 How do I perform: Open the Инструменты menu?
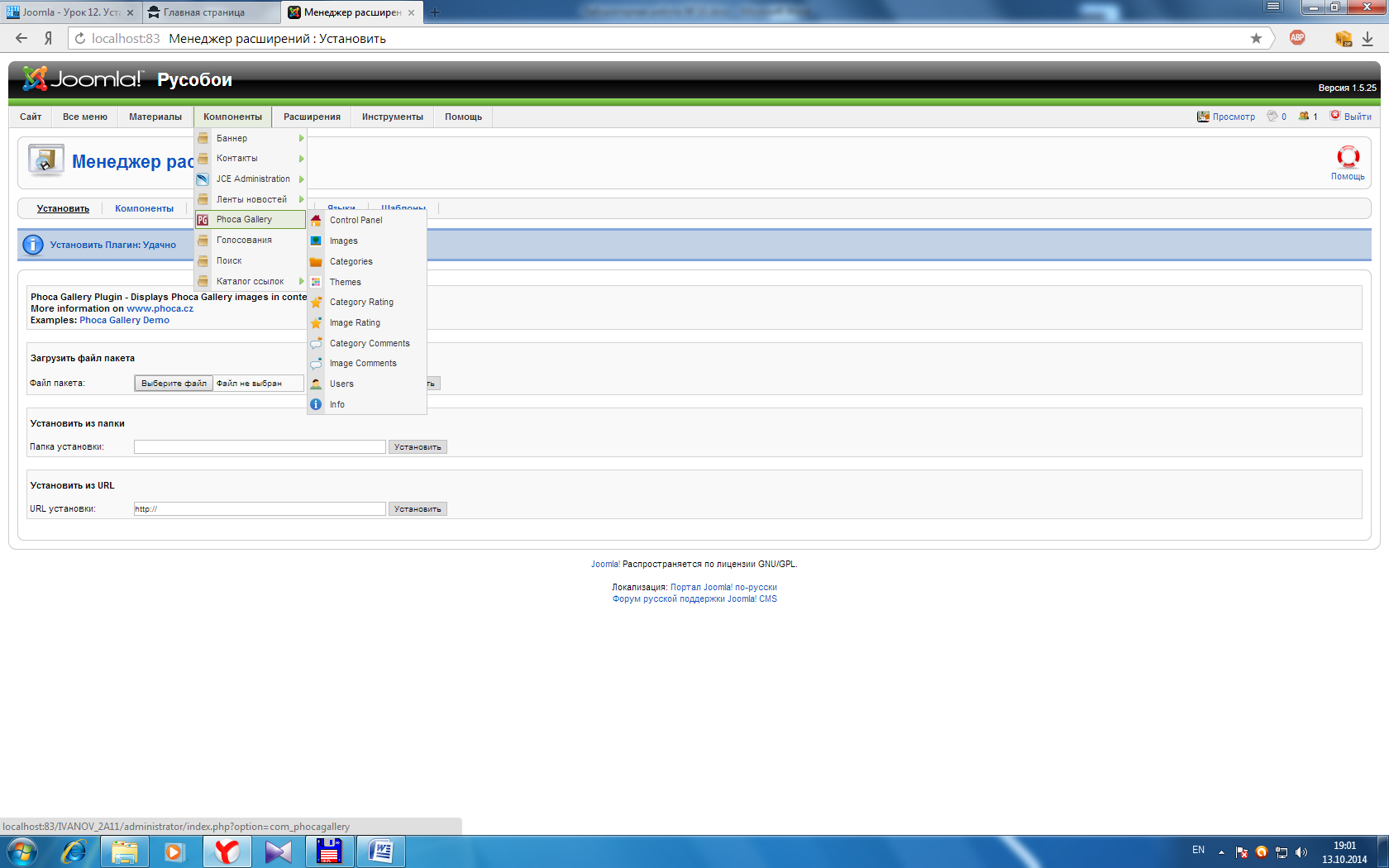click(x=393, y=117)
